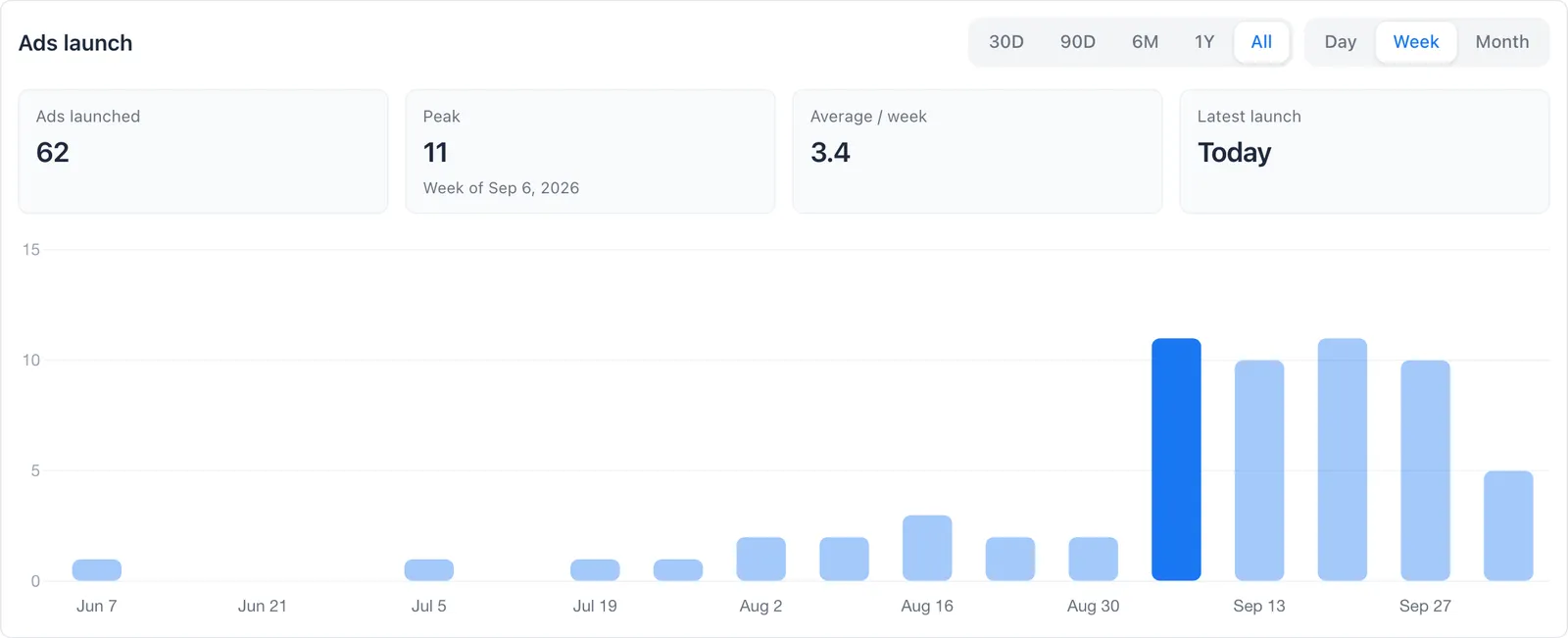Image resolution: width=1568 pixels, height=638 pixels.
Task: Click the '10' y-axis label
Action: (31, 361)
